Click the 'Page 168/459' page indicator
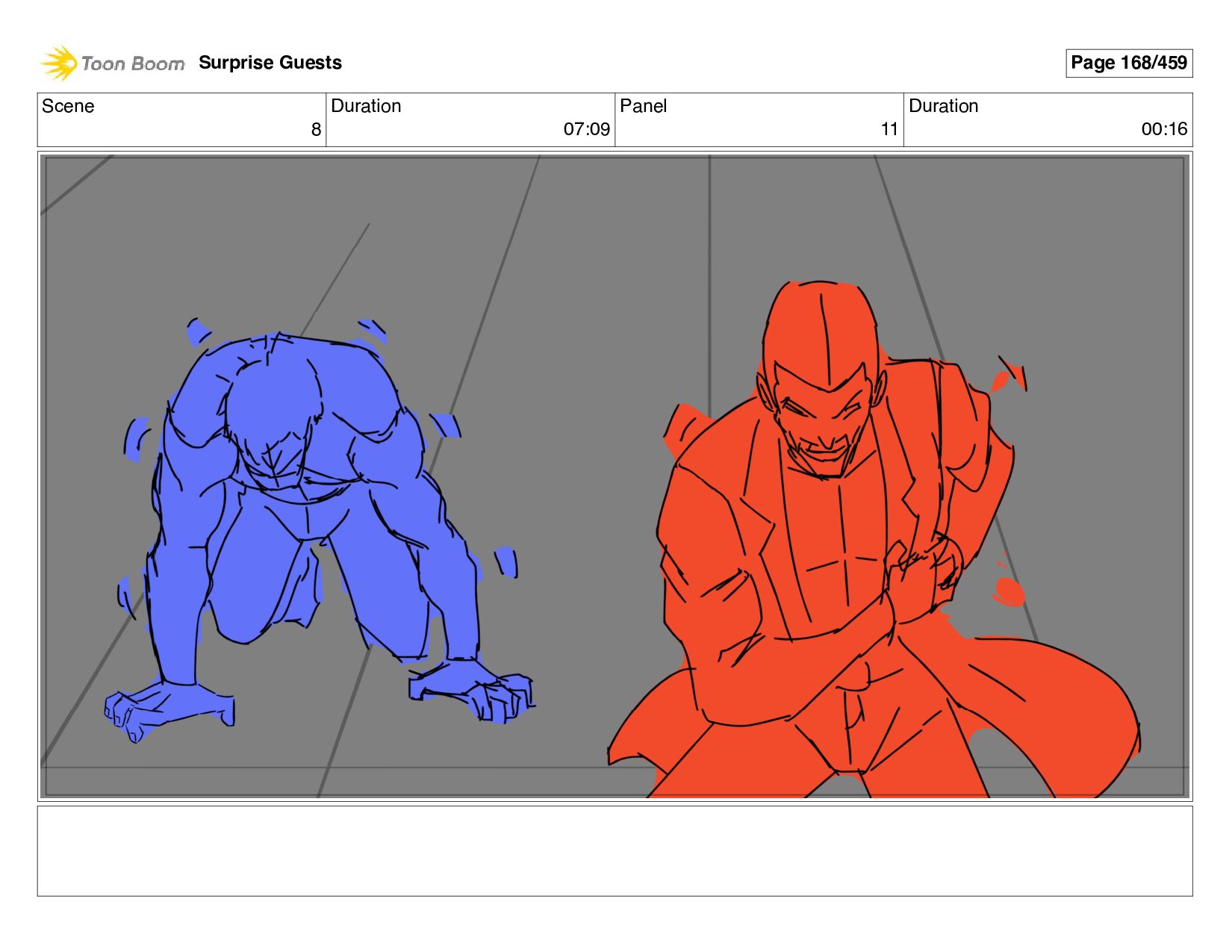Image resolution: width=1232 pixels, height=952 pixels. tap(1129, 63)
